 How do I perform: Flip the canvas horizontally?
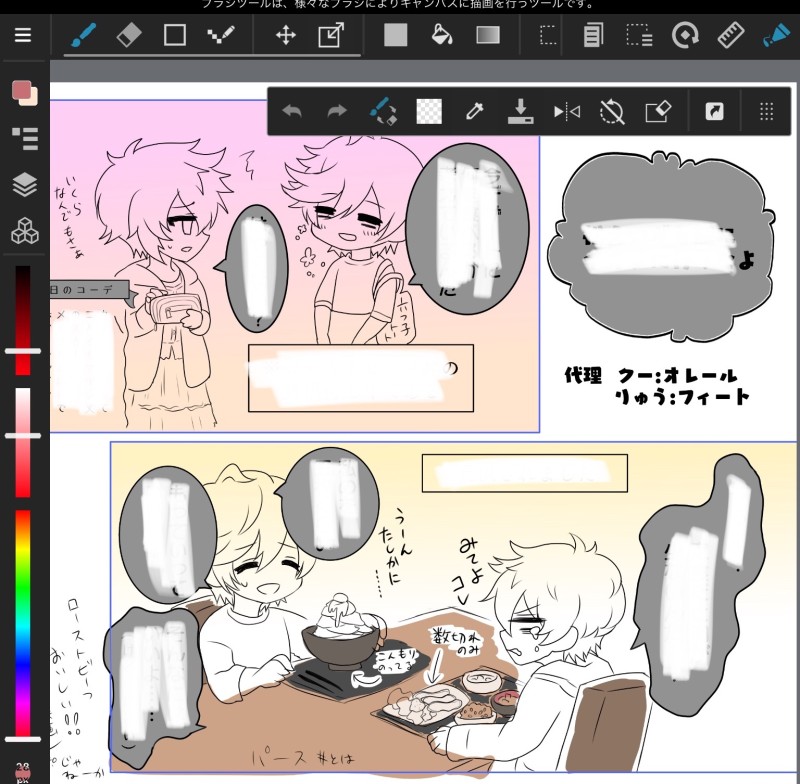[567, 111]
